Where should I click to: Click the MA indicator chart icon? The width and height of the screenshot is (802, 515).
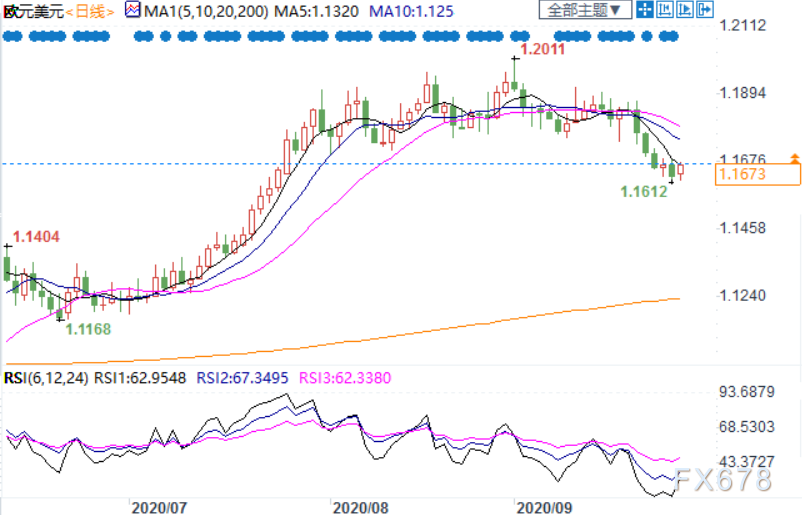click(x=132, y=10)
